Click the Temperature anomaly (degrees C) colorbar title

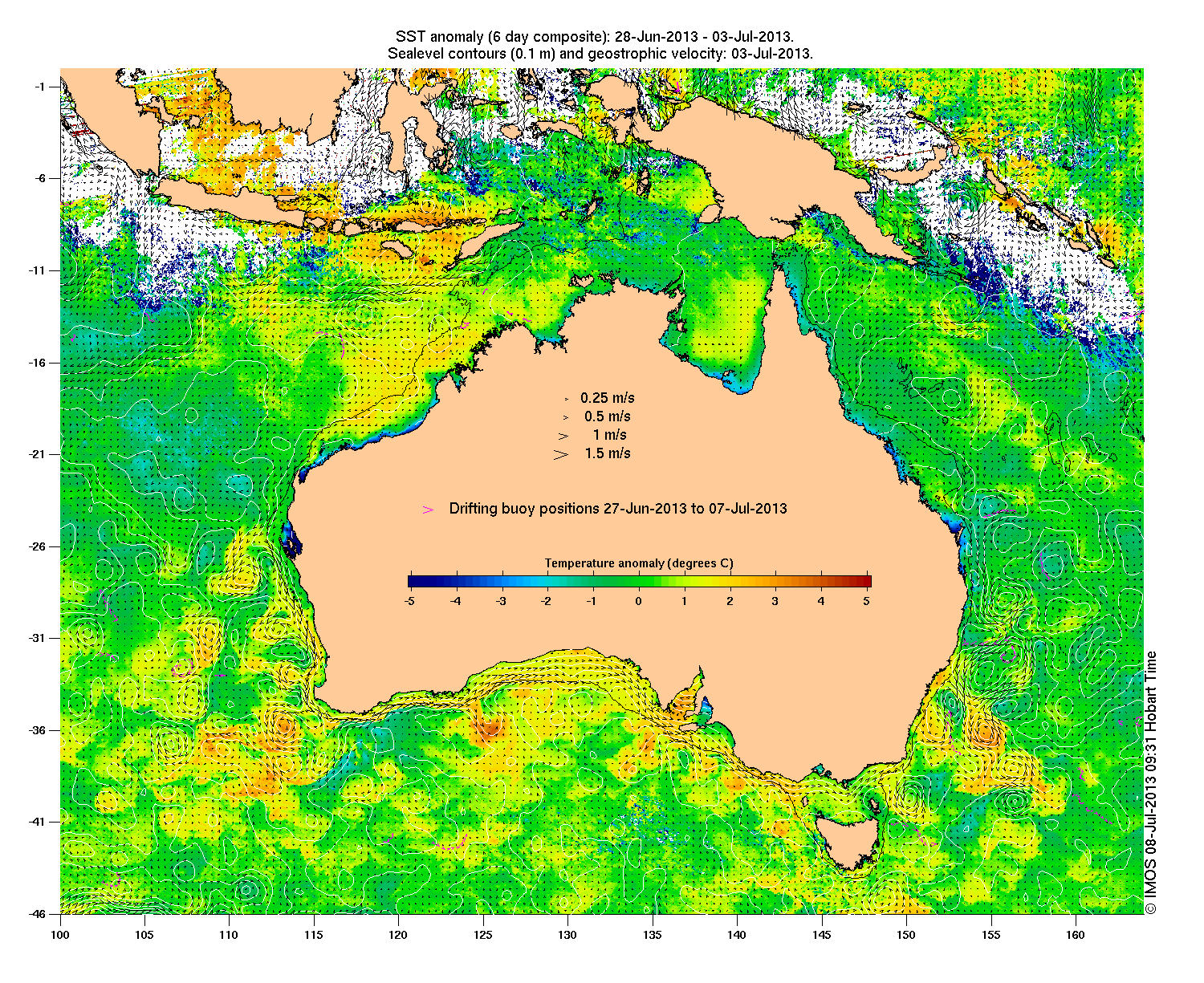coord(639,563)
